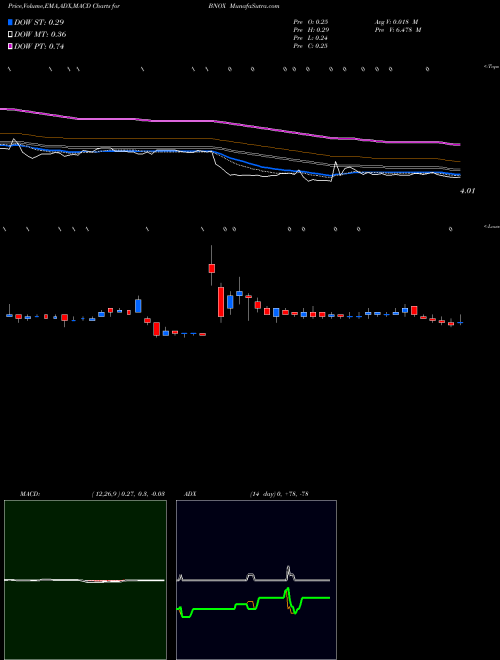Click the ADX '(14 day) 0, +78, -78' values
Screen dimensions: 500x660
[x=278, y=494]
